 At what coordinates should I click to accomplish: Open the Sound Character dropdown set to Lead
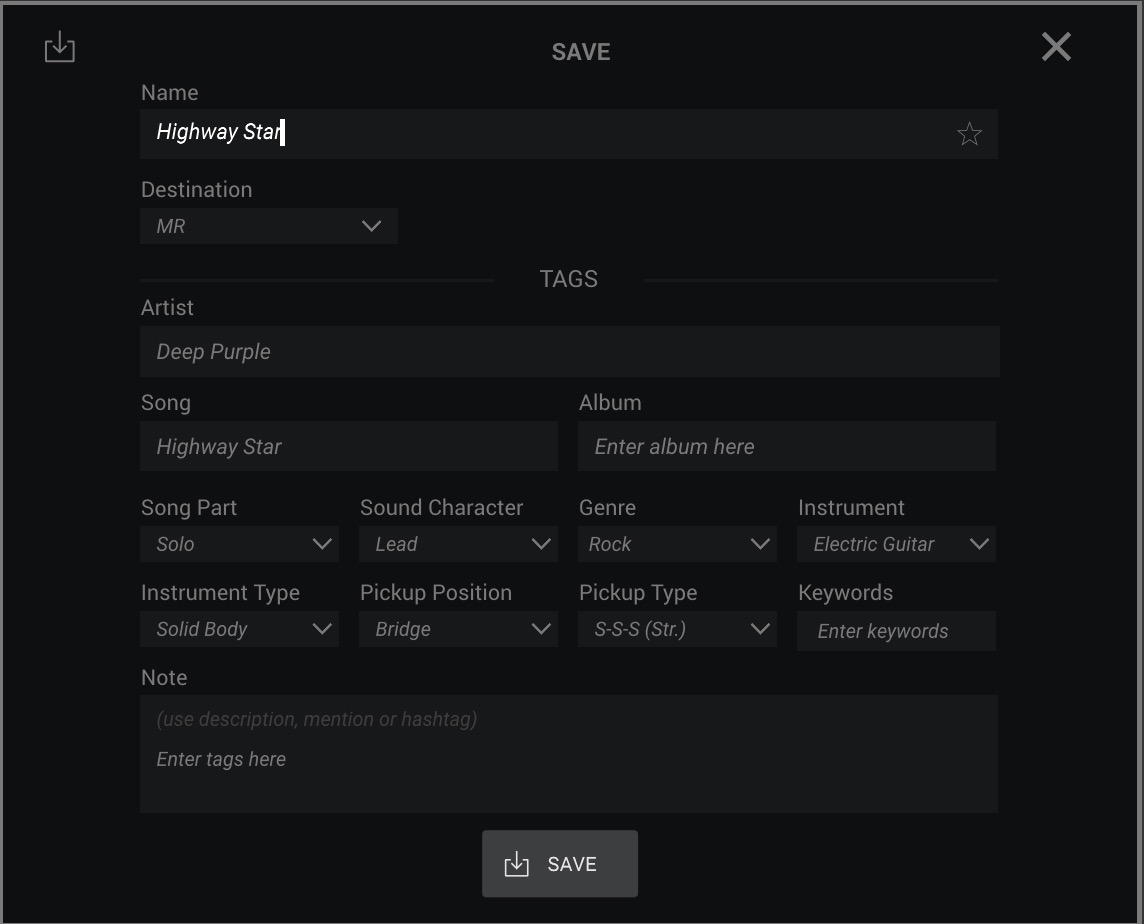click(458, 544)
